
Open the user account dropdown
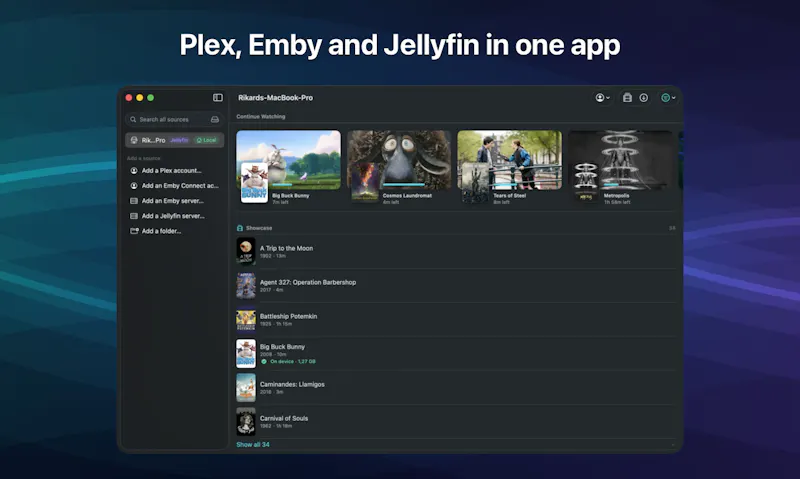coord(603,97)
